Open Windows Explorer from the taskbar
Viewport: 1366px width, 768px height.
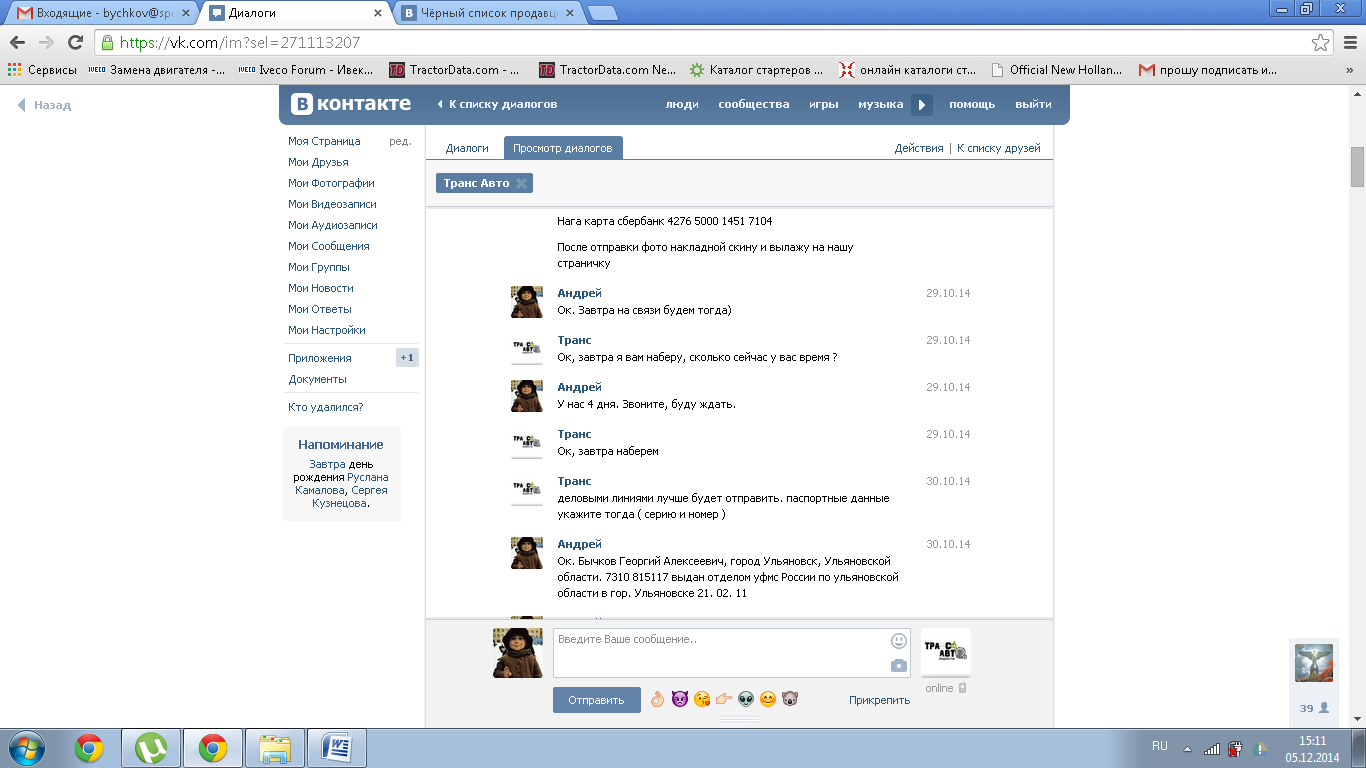pos(275,747)
